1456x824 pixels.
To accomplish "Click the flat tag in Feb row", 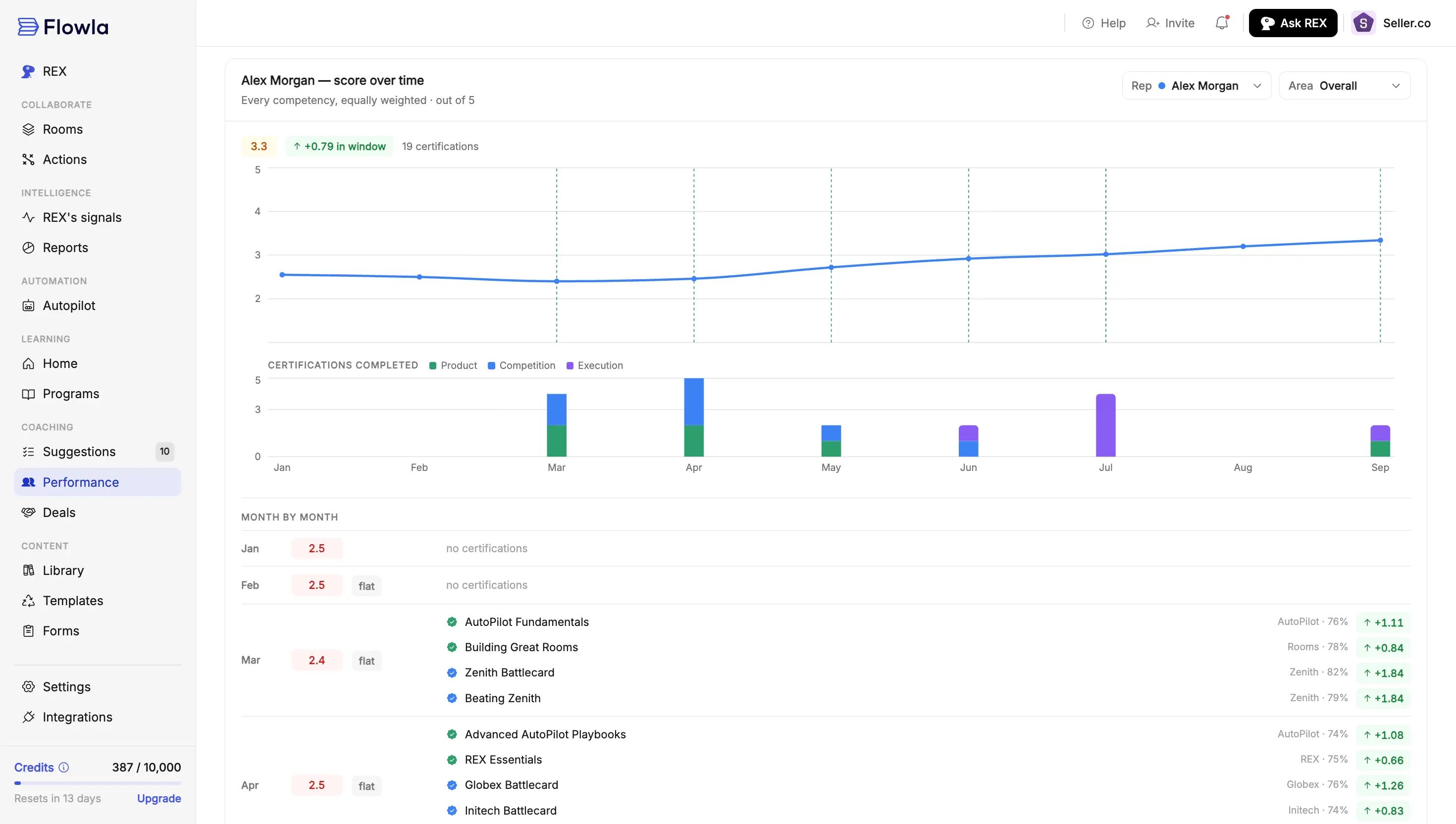I will (x=366, y=586).
